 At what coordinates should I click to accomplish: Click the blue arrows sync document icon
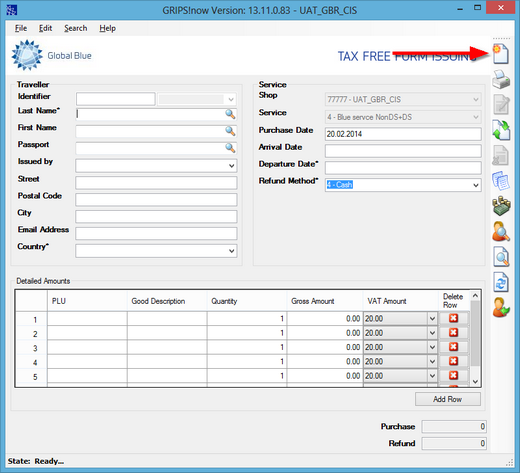pyautogui.click(x=501, y=282)
